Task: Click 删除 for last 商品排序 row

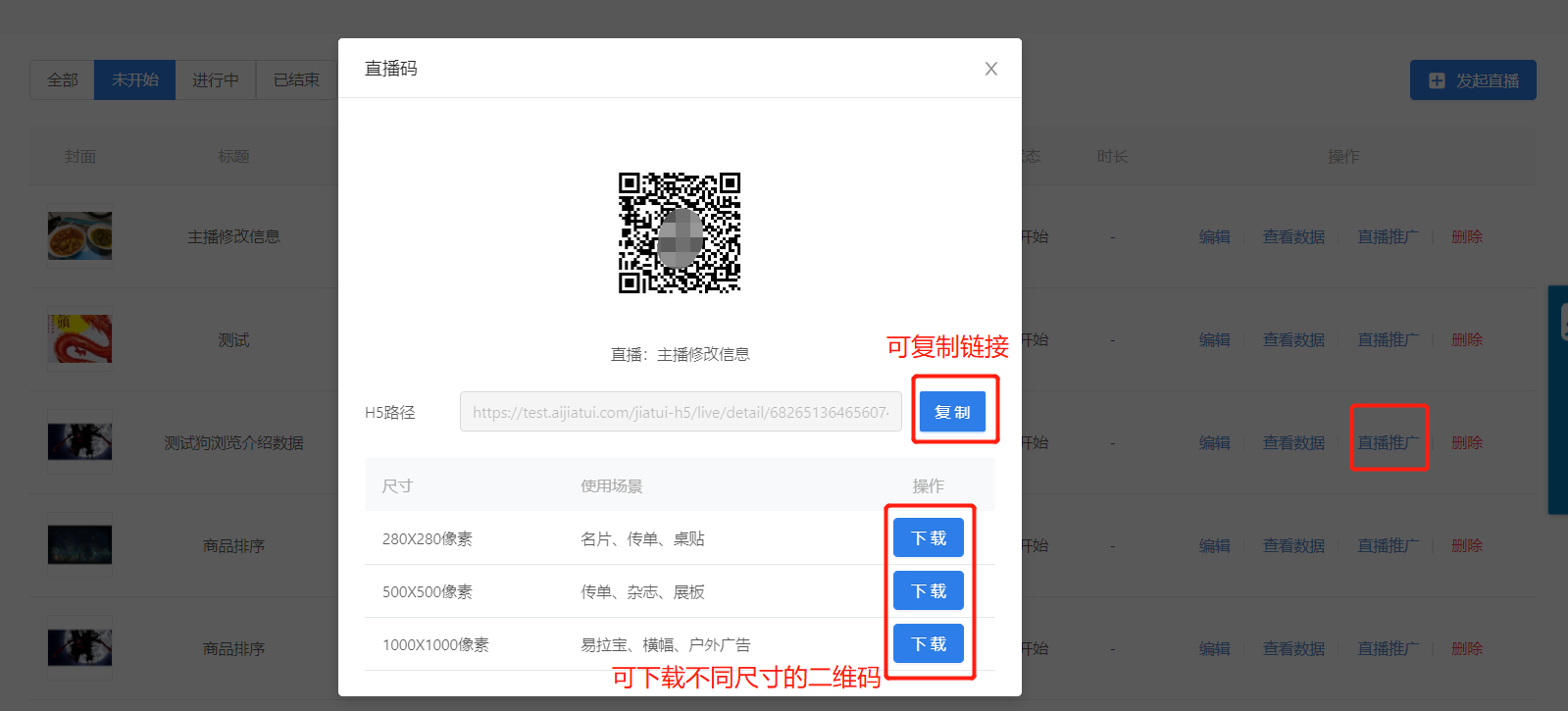Action: 1467,648
